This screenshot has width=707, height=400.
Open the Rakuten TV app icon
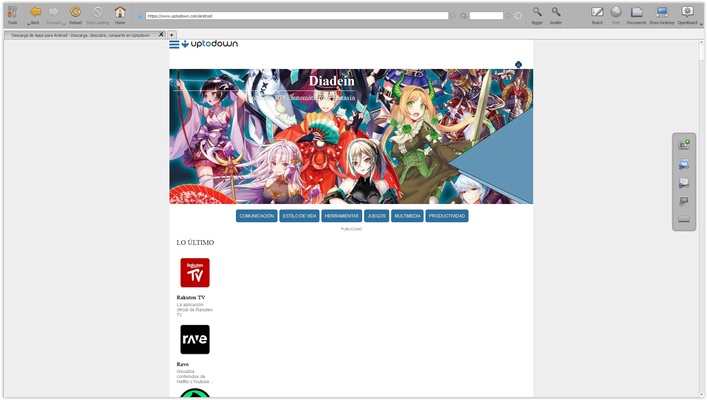pos(195,272)
